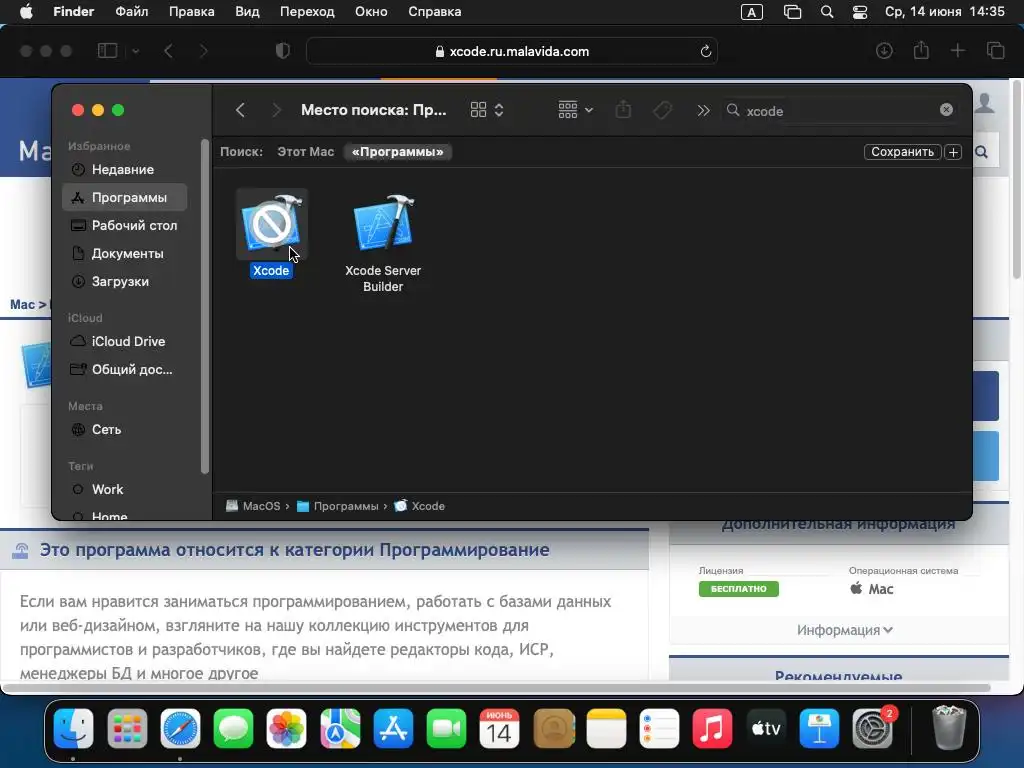1024x768 pixels.
Task: Expand the Finder toolbar overflow chevrons
Action: [x=703, y=110]
